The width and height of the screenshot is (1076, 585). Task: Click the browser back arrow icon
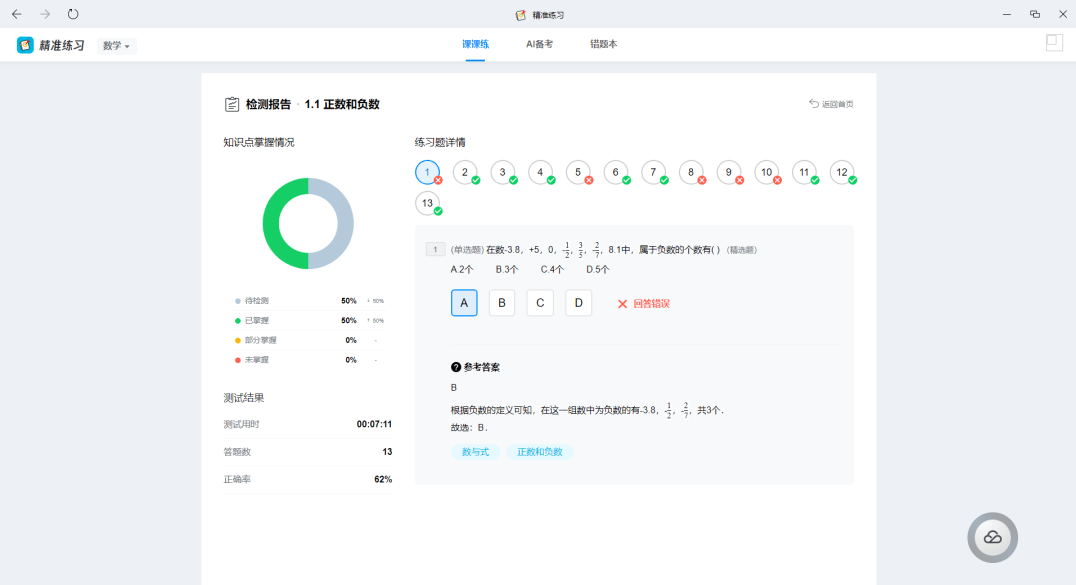coord(17,14)
